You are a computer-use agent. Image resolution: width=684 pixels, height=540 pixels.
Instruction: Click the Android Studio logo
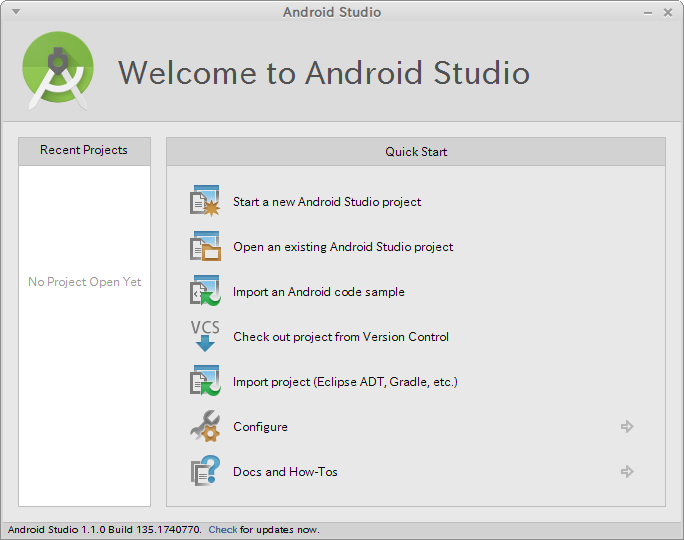pos(58,71)
